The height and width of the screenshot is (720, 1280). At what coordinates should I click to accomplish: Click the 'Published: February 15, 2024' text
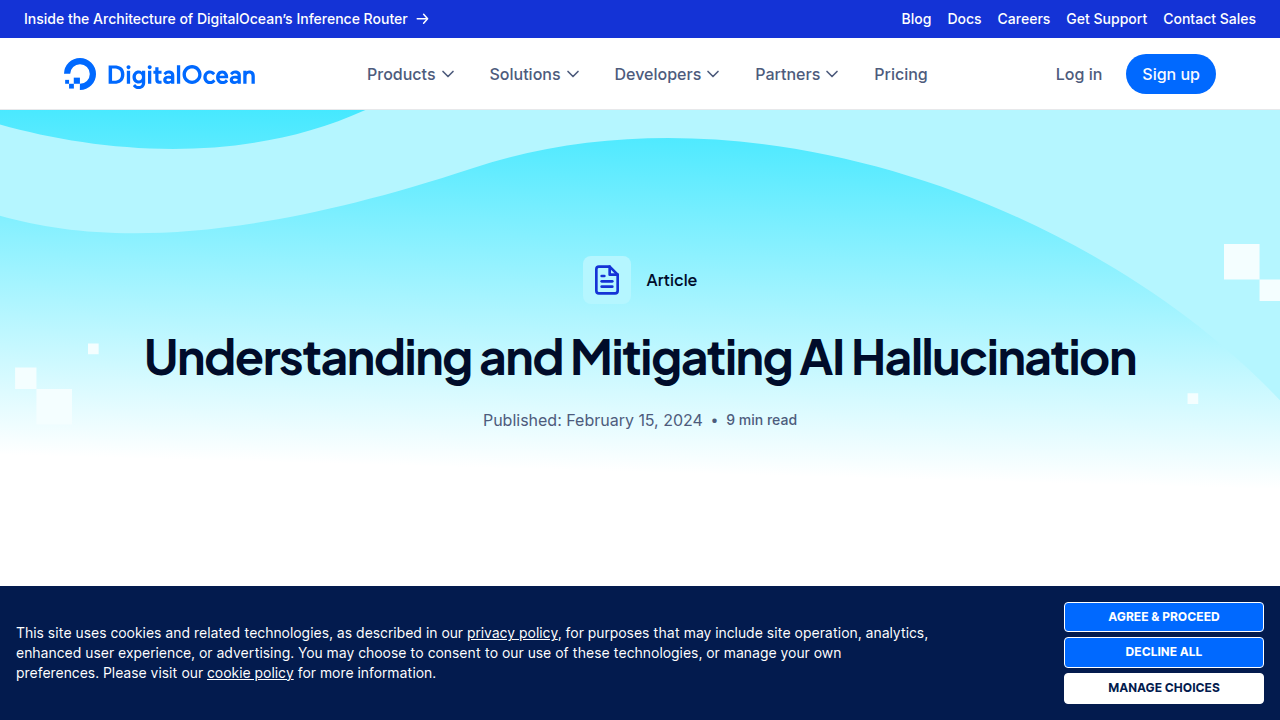click(x=593, y=420)
